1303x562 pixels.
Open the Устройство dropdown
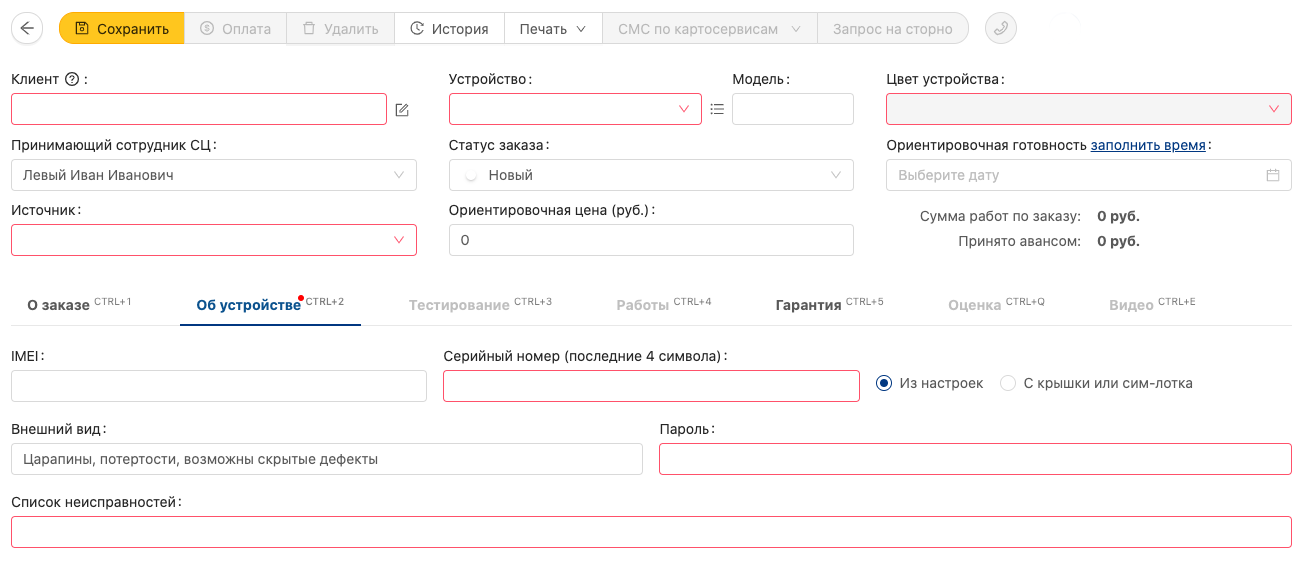(x=575, y=109)
